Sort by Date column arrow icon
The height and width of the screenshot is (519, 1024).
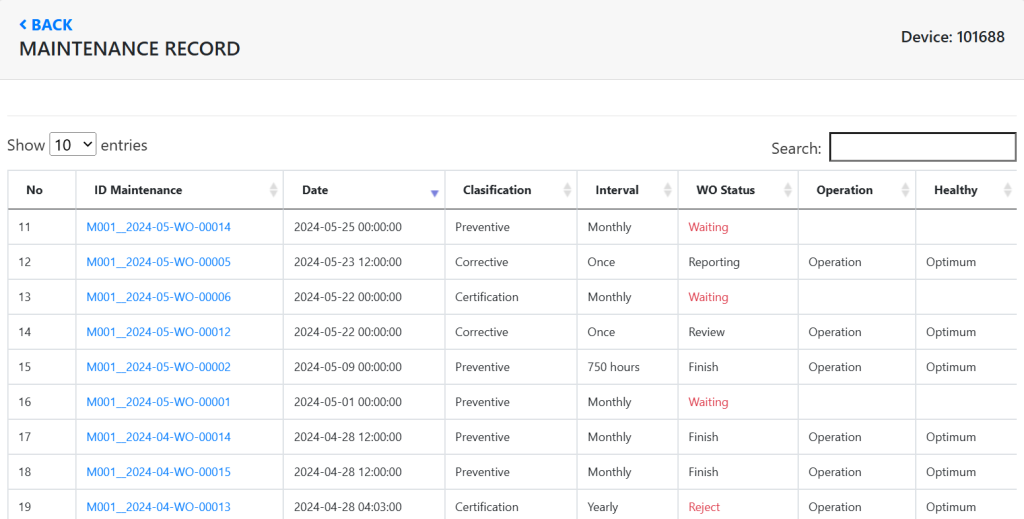[x=434, y=191]
